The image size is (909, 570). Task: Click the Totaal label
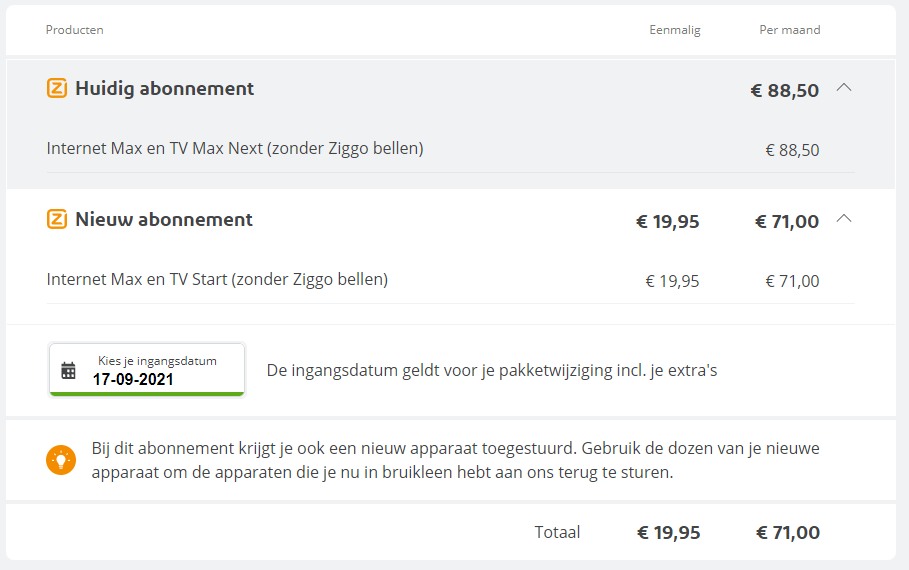pyautogui.click(x=557, y=532)
